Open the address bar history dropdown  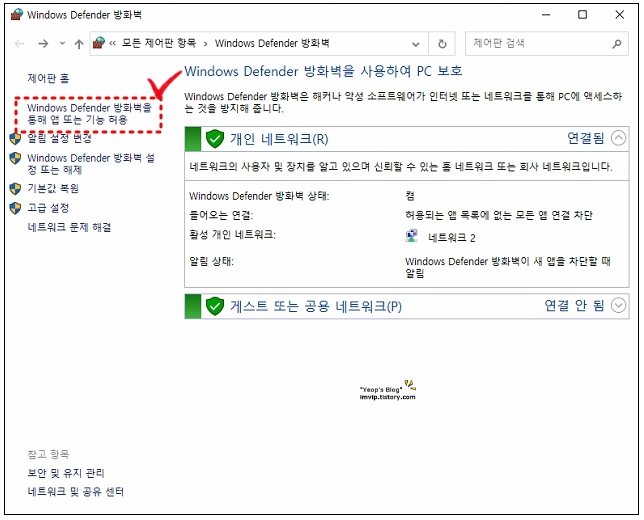(x=416, y=44)
